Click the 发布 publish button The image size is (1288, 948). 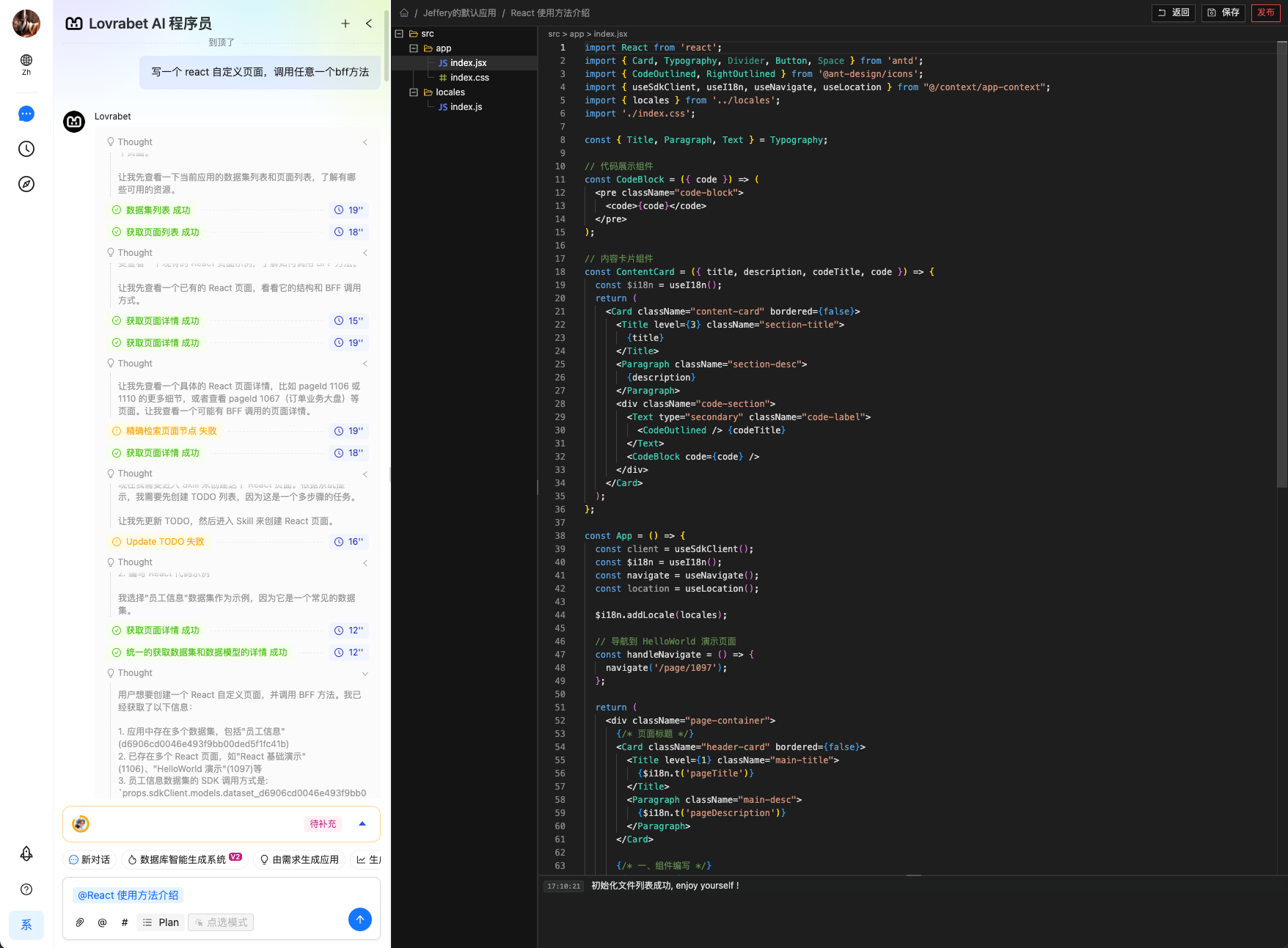[x=1266, y=12]
